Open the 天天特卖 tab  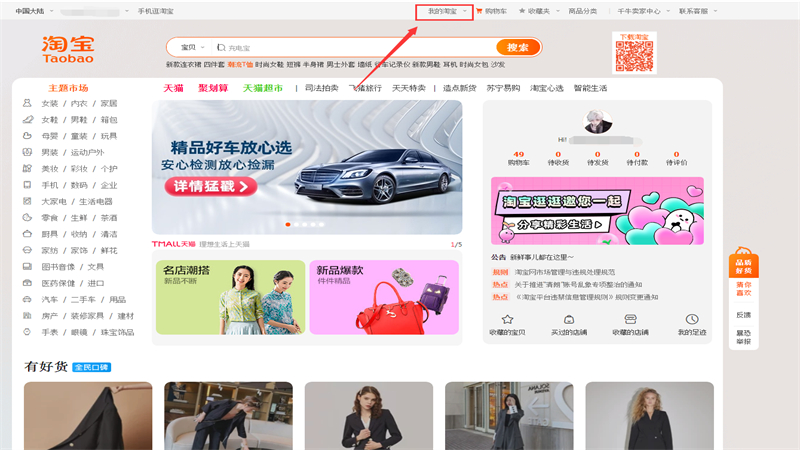(x=409, y=88)
